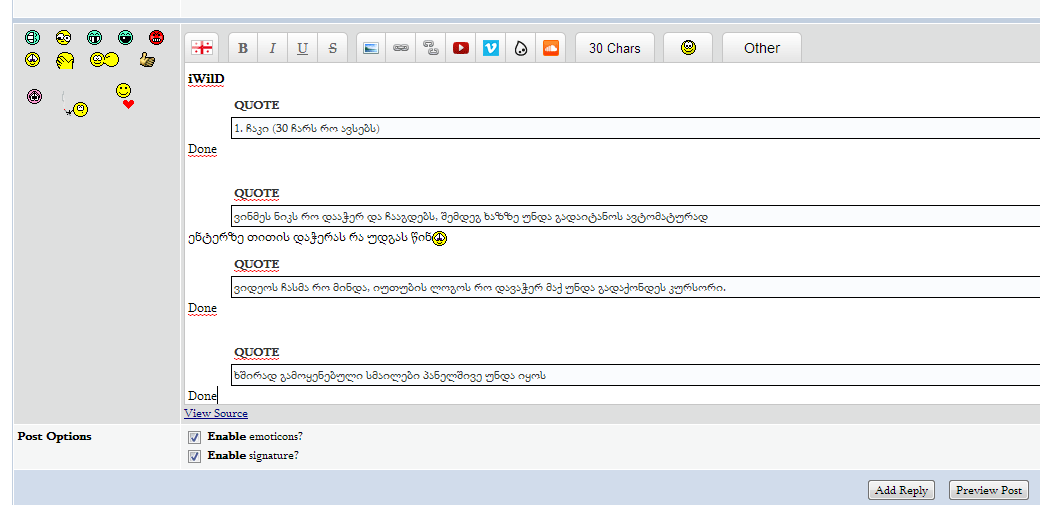Insert the teal open-mouth laughing emoticon
The height and width of the screenshot is (505, 1040).
[125, 37]
